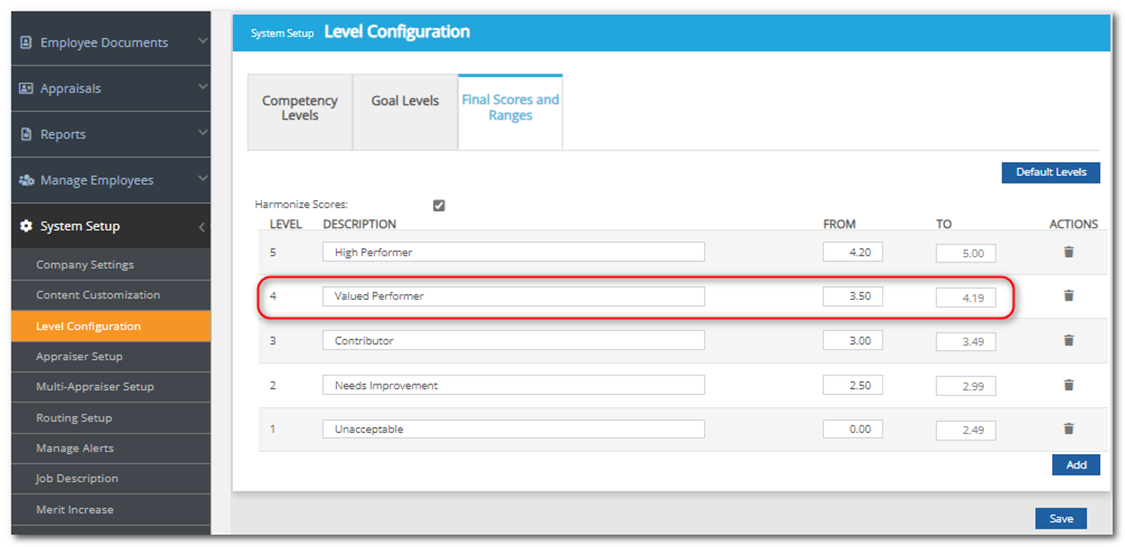Image resolution: width=1125 pixels, height=547 pixels.
Task: Collapse the System Setup section arrow
Action: tap(202, 227)
